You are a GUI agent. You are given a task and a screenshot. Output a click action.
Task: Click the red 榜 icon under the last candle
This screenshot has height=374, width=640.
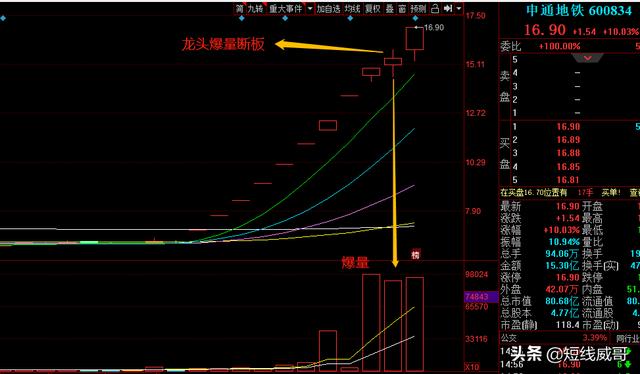coord(416,254)
